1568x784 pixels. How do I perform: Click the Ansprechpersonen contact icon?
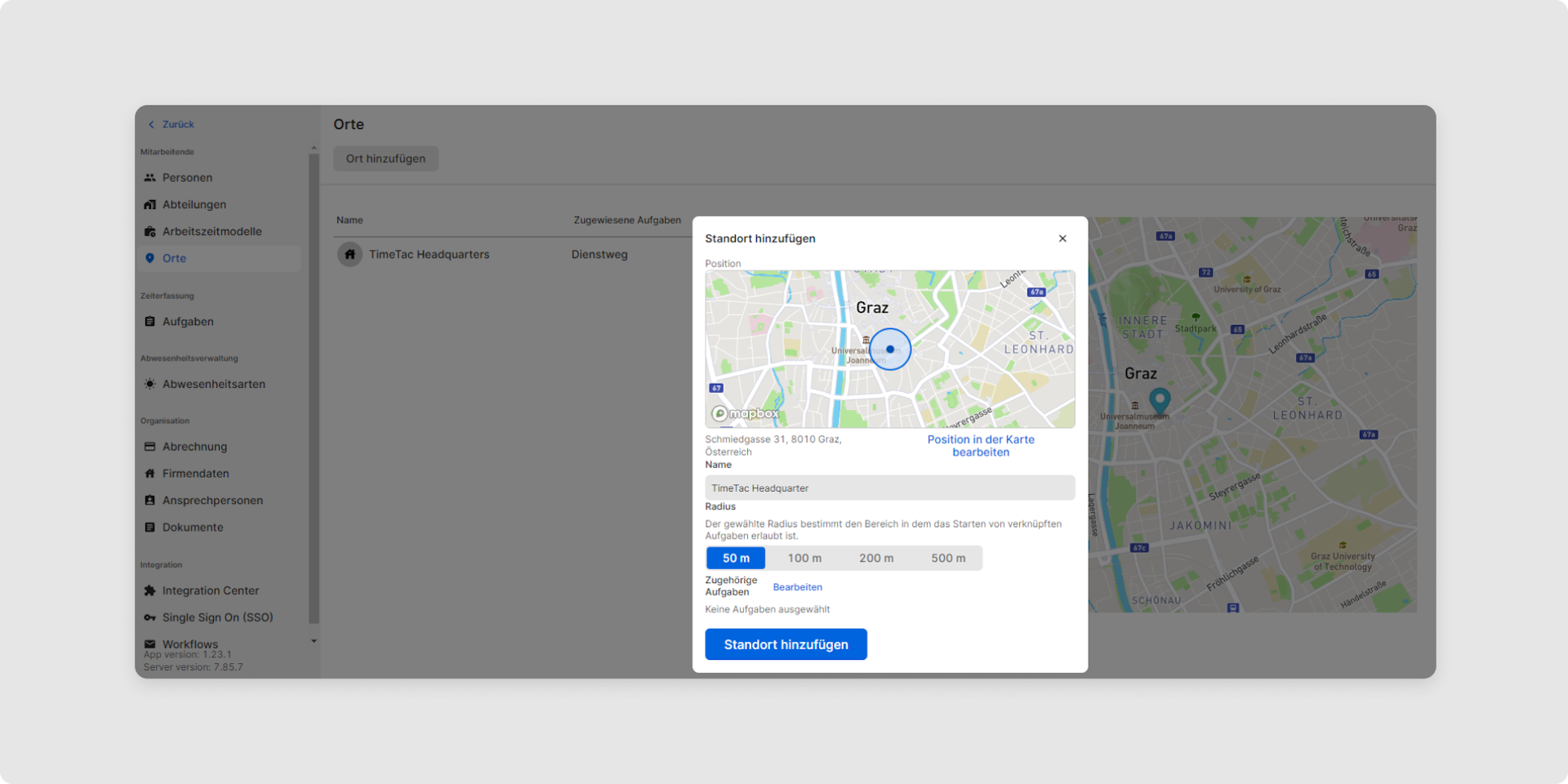coord(149,501)
